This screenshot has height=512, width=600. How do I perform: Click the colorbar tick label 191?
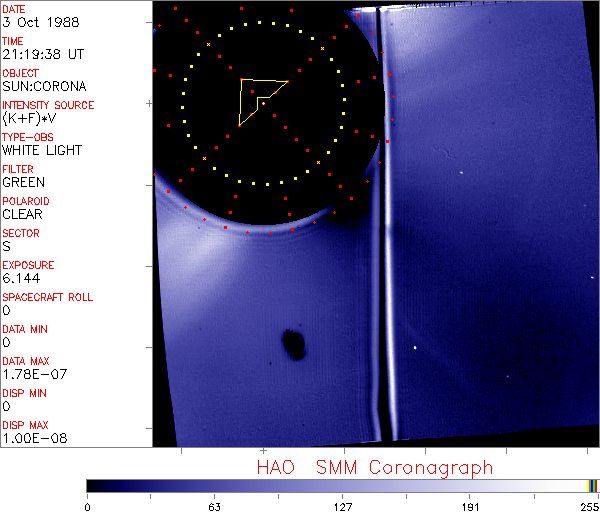pyautogui.click(x=471, y=505)
